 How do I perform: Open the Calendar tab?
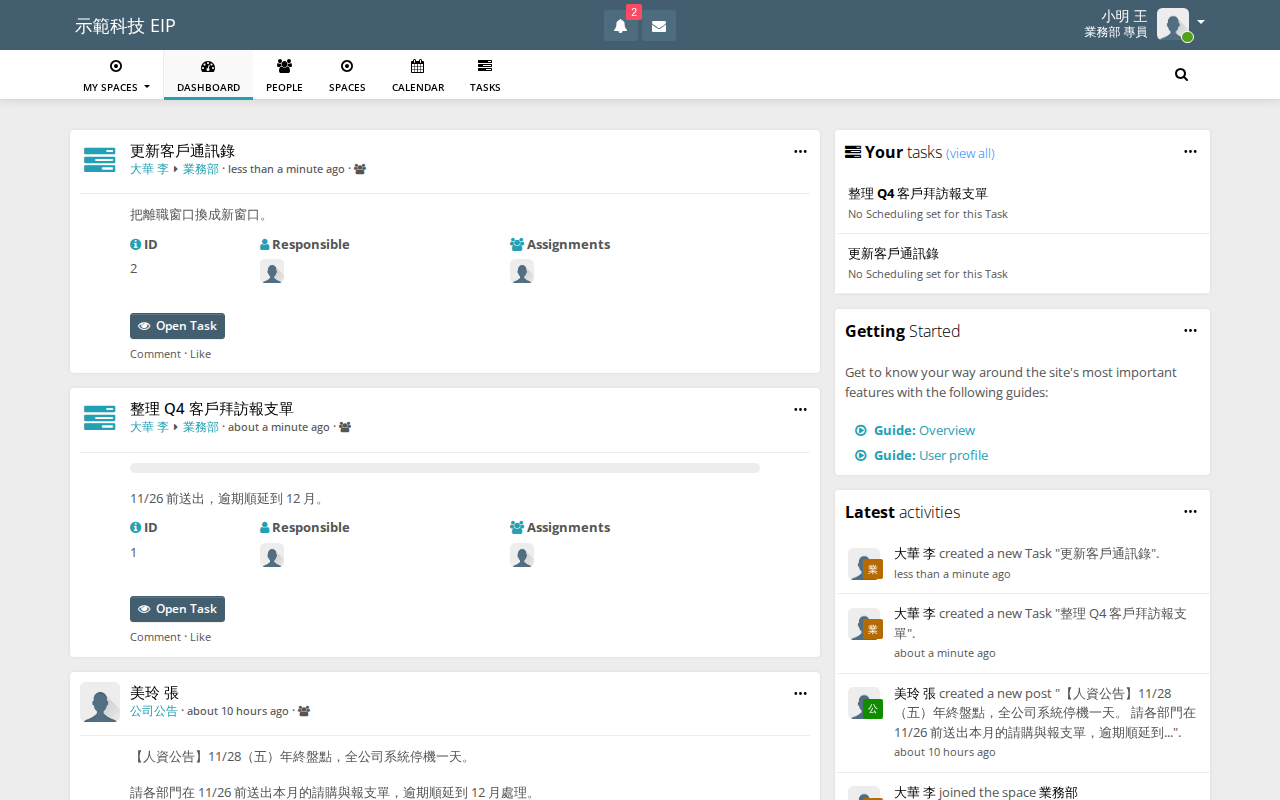coord(418,75)
